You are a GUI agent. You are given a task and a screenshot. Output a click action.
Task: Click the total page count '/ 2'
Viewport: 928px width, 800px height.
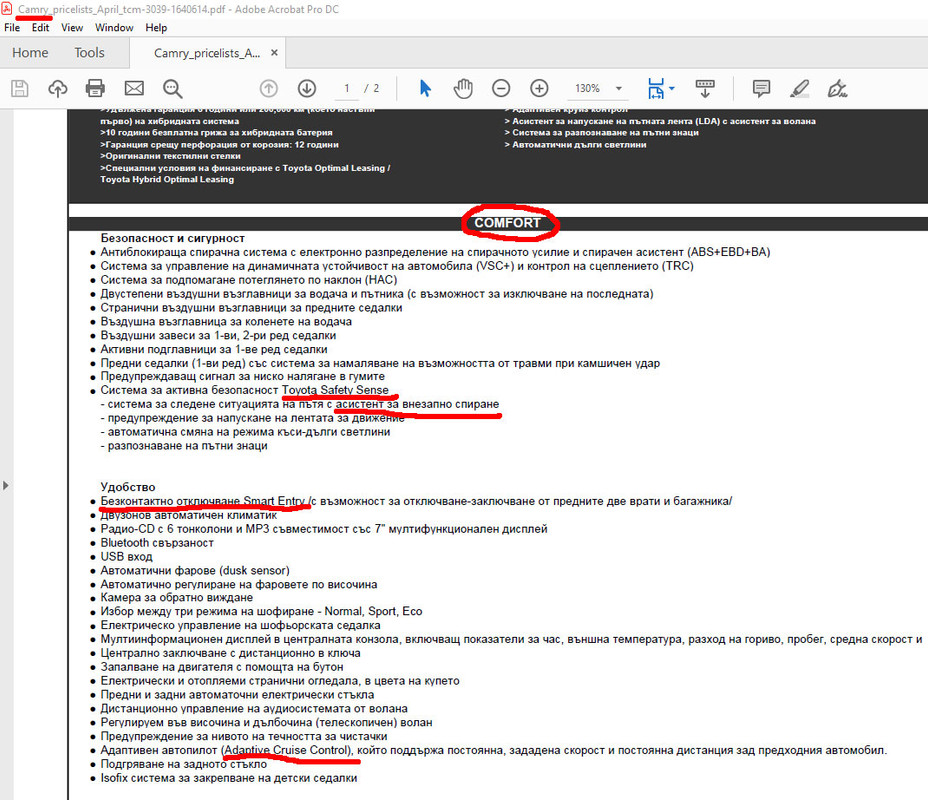pos(372,89)
